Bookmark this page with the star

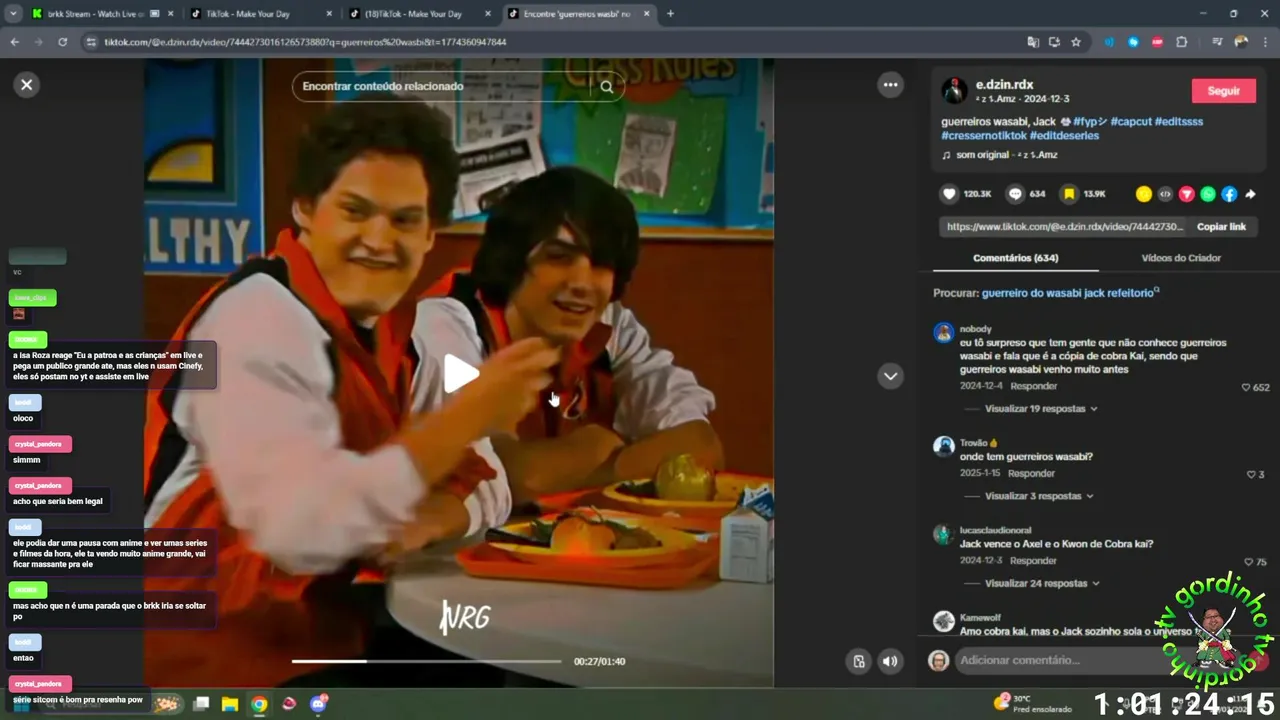pos(1076,42)
